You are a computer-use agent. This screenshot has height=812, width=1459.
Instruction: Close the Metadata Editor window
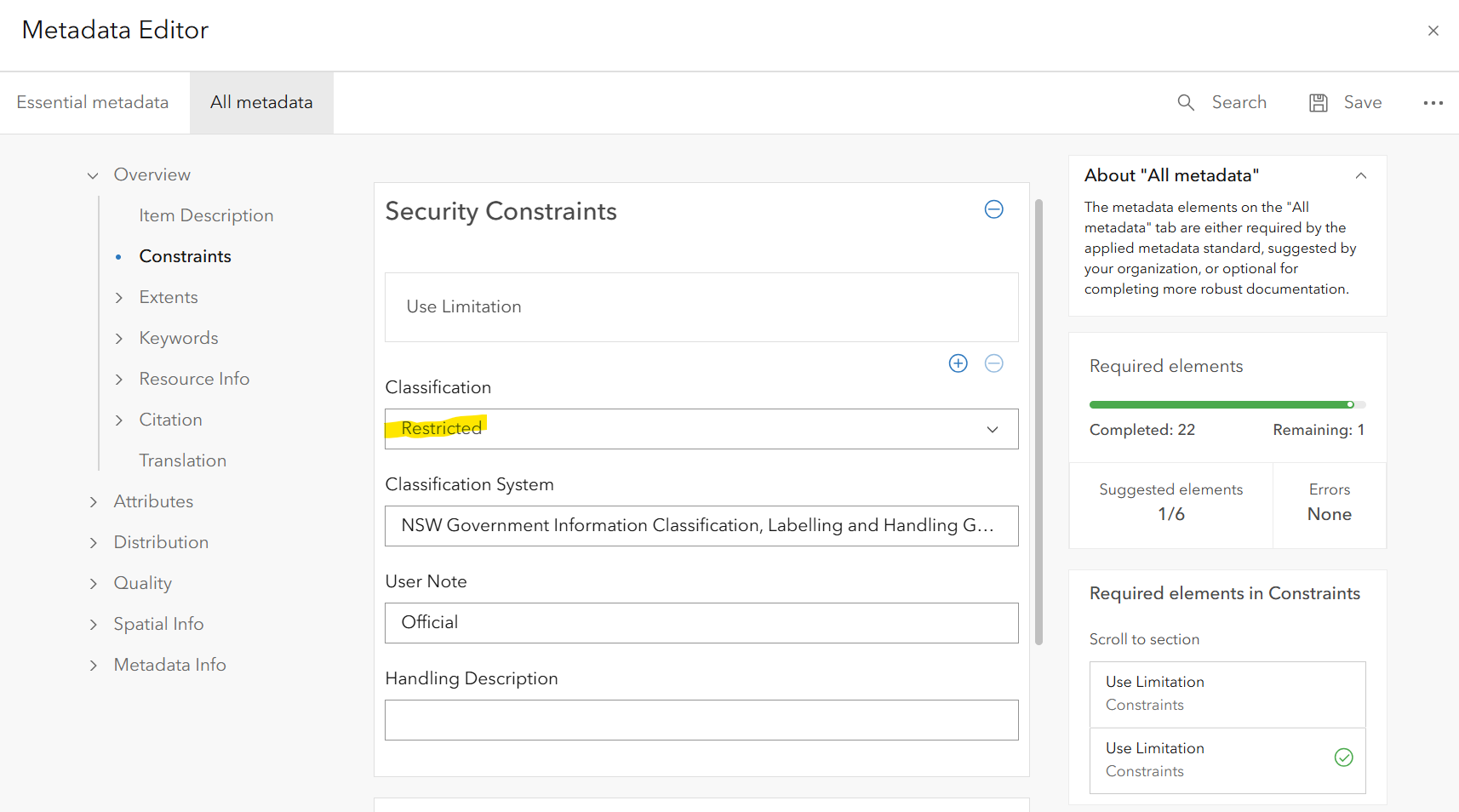coord(1433,31)
